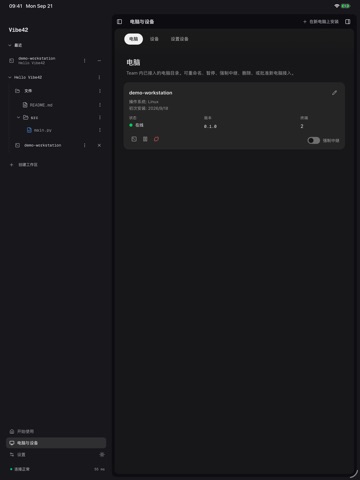
Task: Click the 09:41 clock in status bar
Action: click(x=15, y=6)
